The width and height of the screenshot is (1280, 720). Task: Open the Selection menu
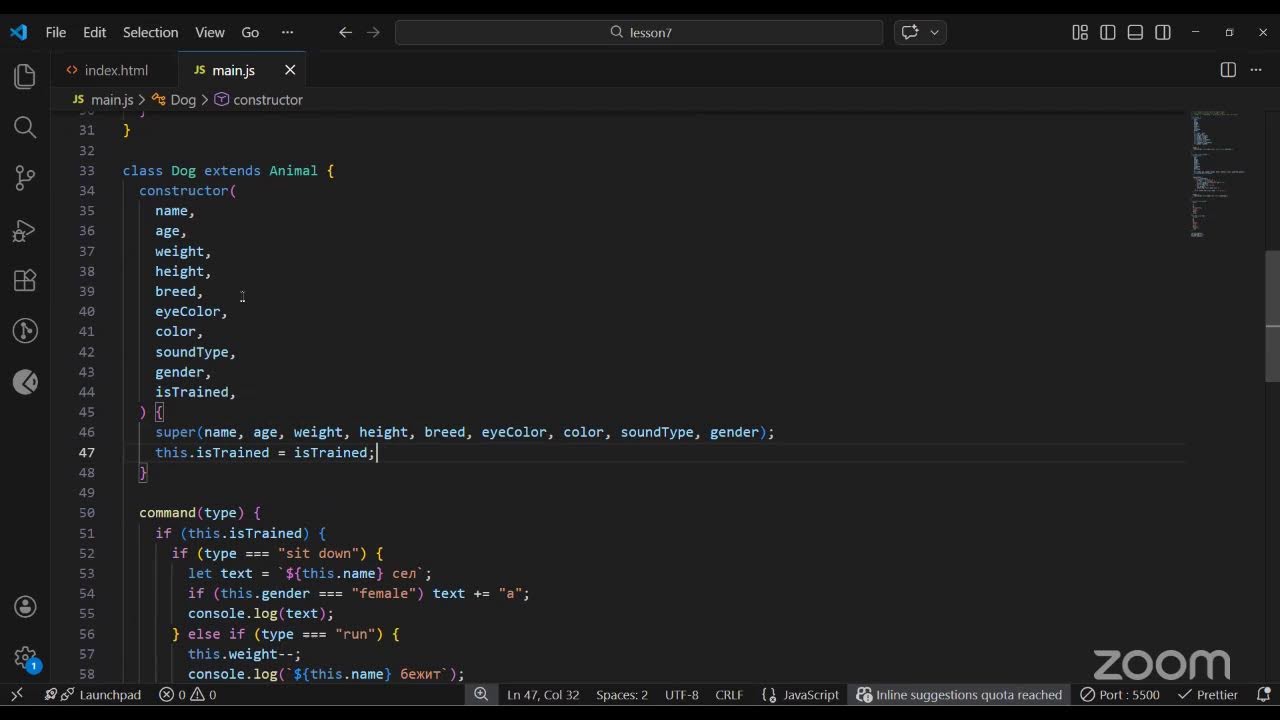coord(150,32)
